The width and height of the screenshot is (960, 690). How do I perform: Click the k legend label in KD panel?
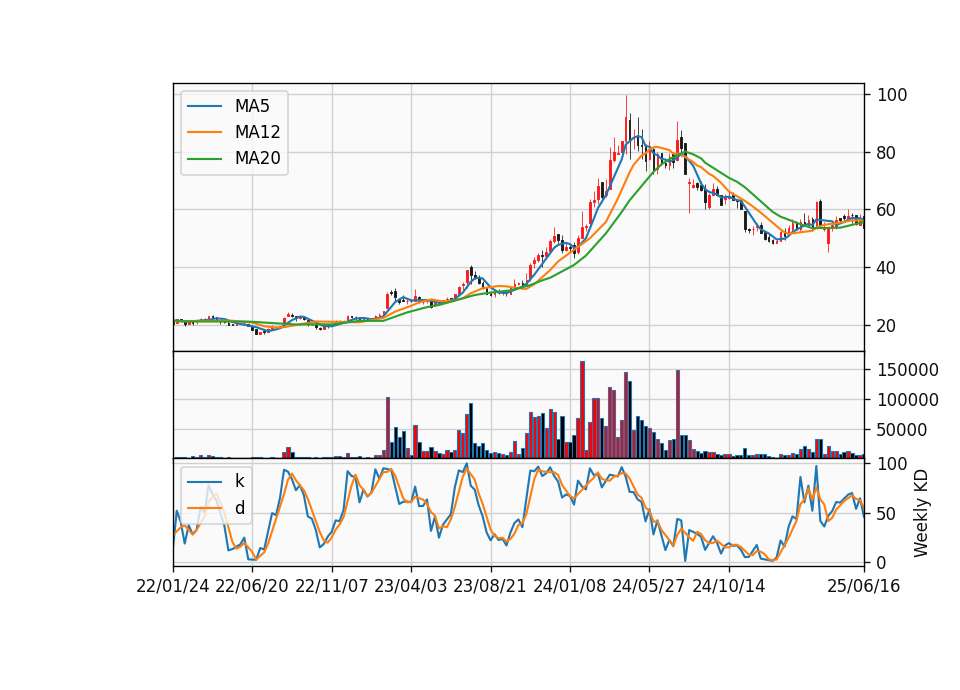[x=239, y=481]
